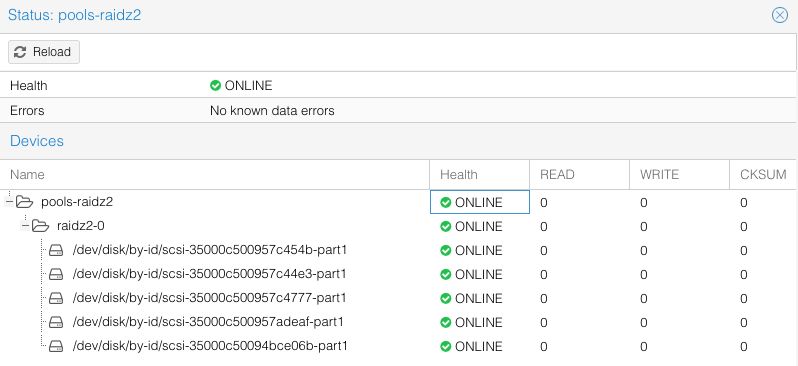Click WRITE value 0 in 957adeaf disk row

click(644, 322)
